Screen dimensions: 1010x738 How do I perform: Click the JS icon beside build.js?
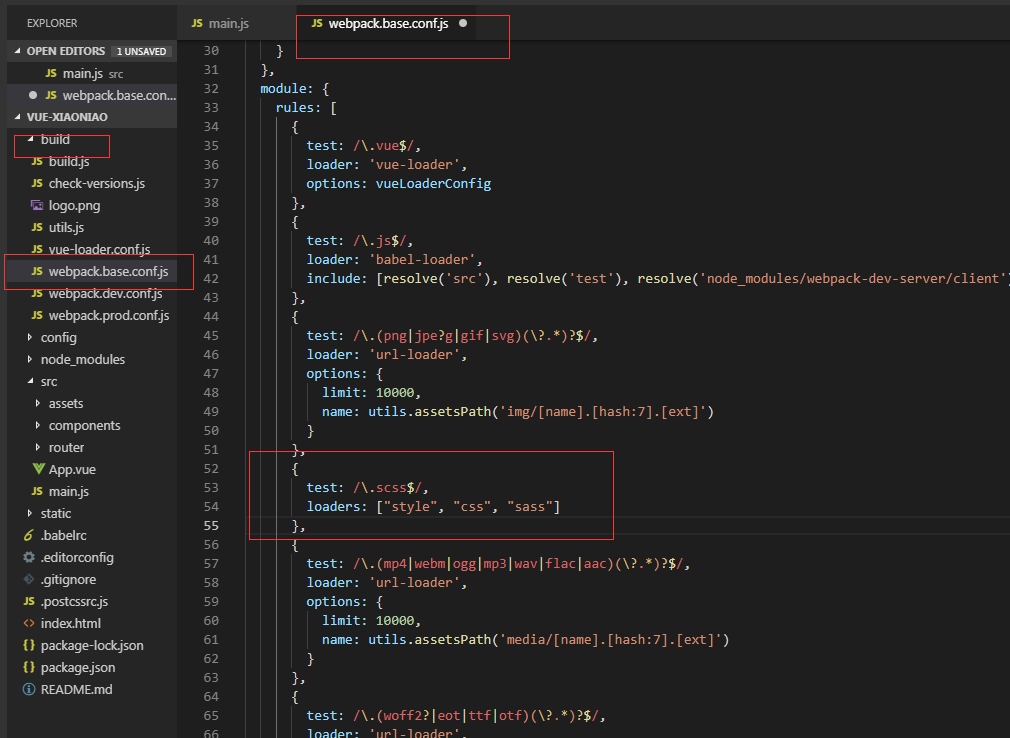coord(37,161)
